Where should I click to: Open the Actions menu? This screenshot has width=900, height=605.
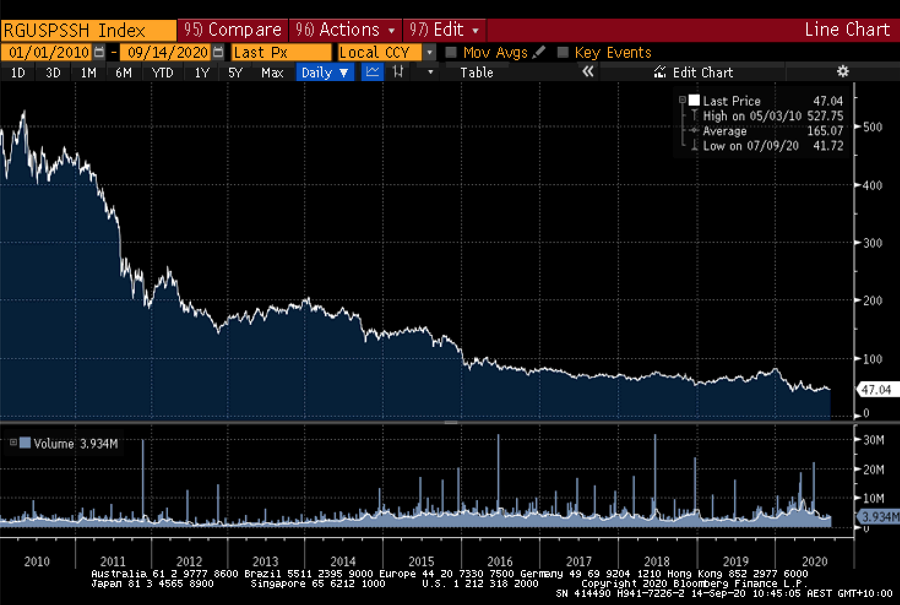346,30
